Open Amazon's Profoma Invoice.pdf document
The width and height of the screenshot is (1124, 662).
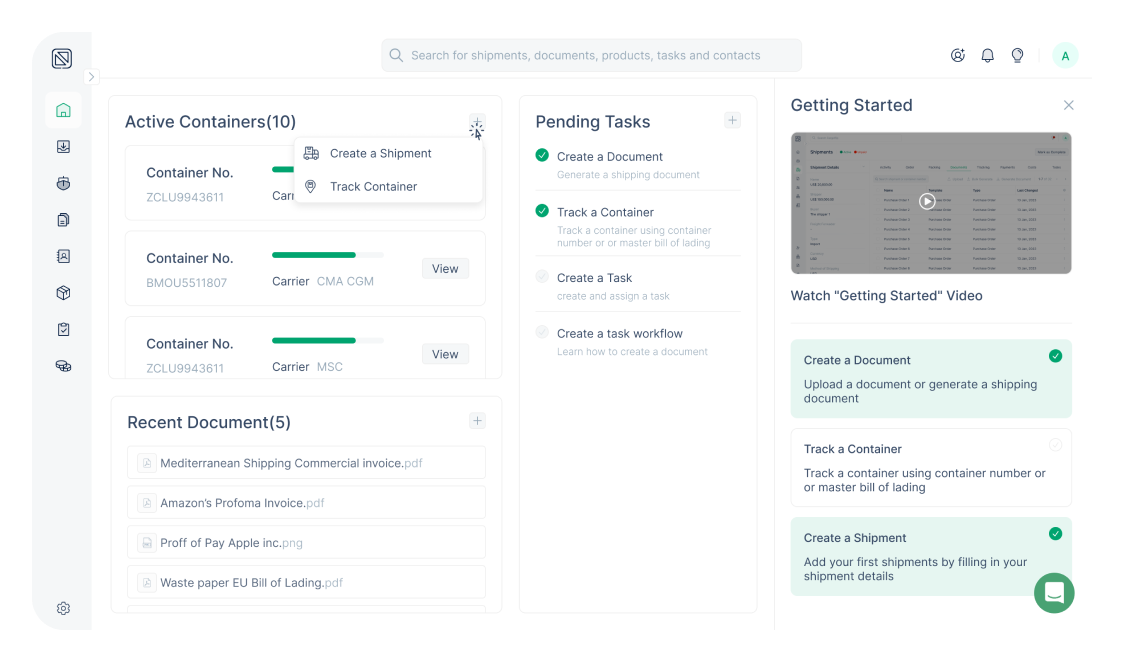242,503
